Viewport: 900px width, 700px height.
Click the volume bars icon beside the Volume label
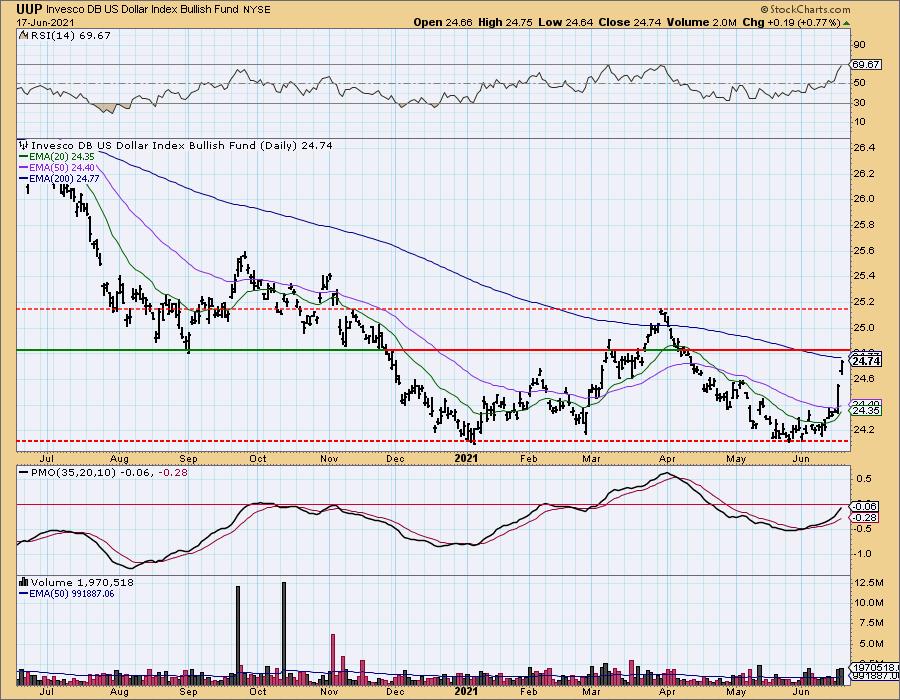pyautogui.click(x=24, y=582)
